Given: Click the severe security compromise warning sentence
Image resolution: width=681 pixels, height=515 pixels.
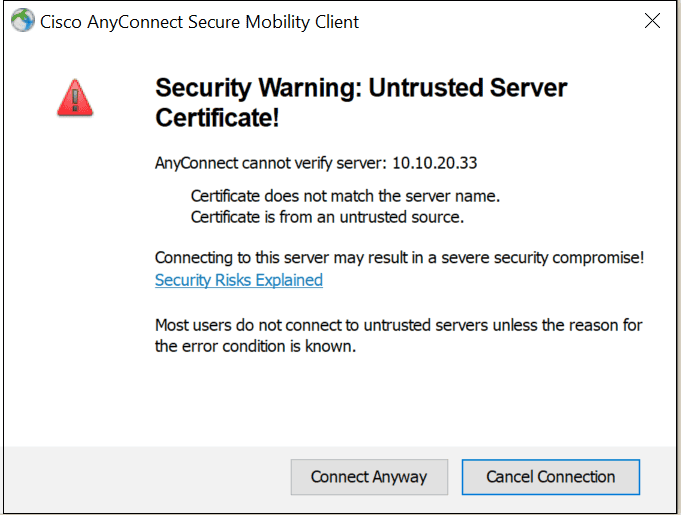Looking at the screenshot, I should coord(400,258).
